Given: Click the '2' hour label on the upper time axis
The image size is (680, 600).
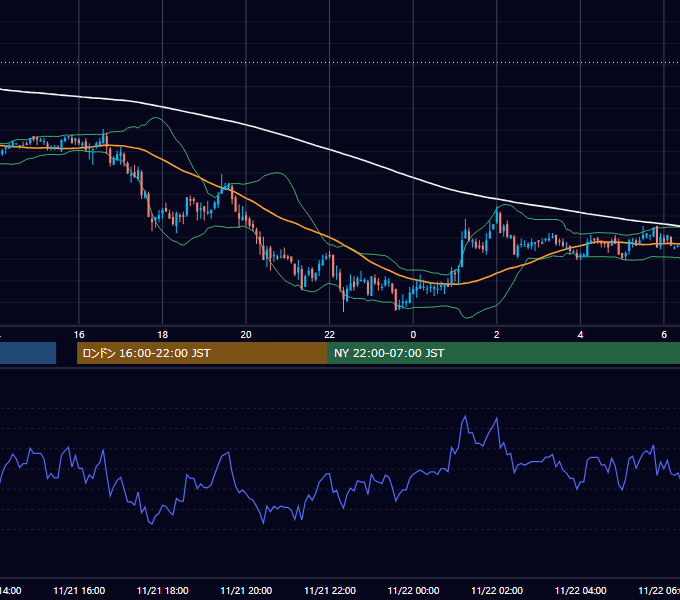Looking at the screenshot, I should (x=497, y=335).
